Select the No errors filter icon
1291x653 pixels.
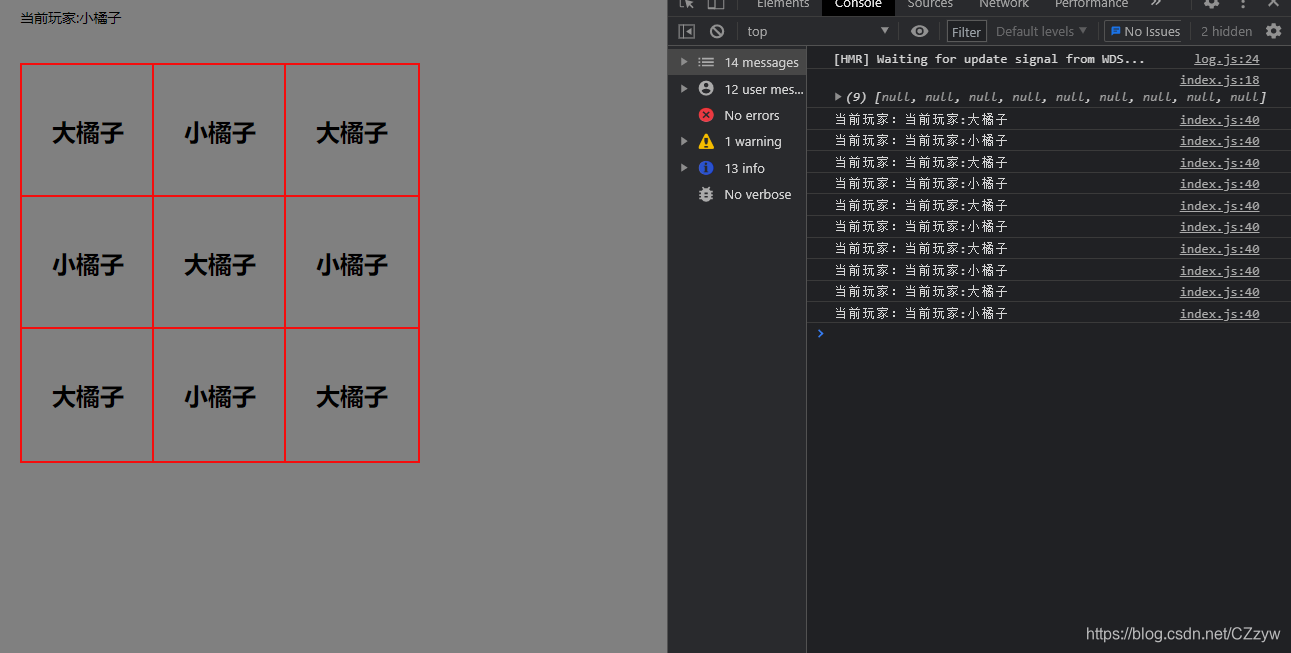707,115
